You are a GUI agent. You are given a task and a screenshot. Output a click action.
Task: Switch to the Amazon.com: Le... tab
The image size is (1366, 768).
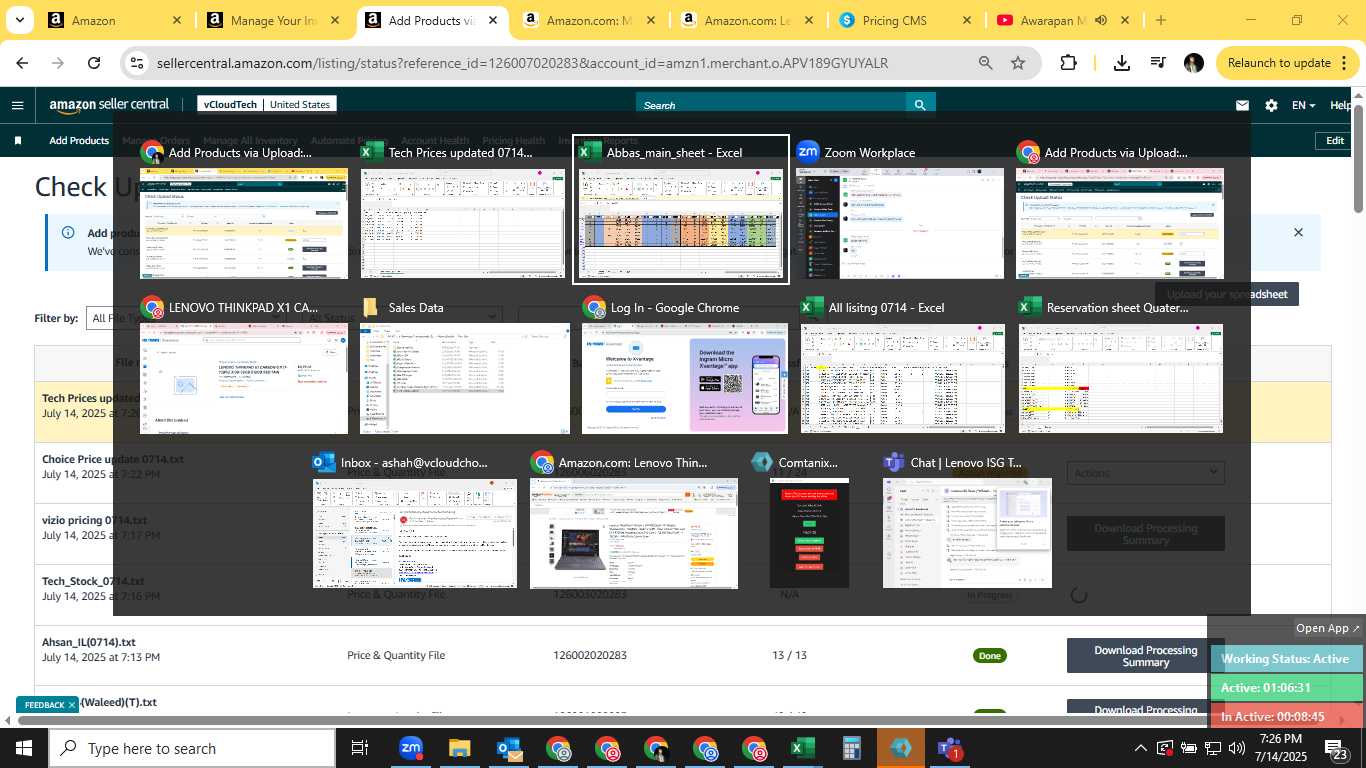coord(745,20)
